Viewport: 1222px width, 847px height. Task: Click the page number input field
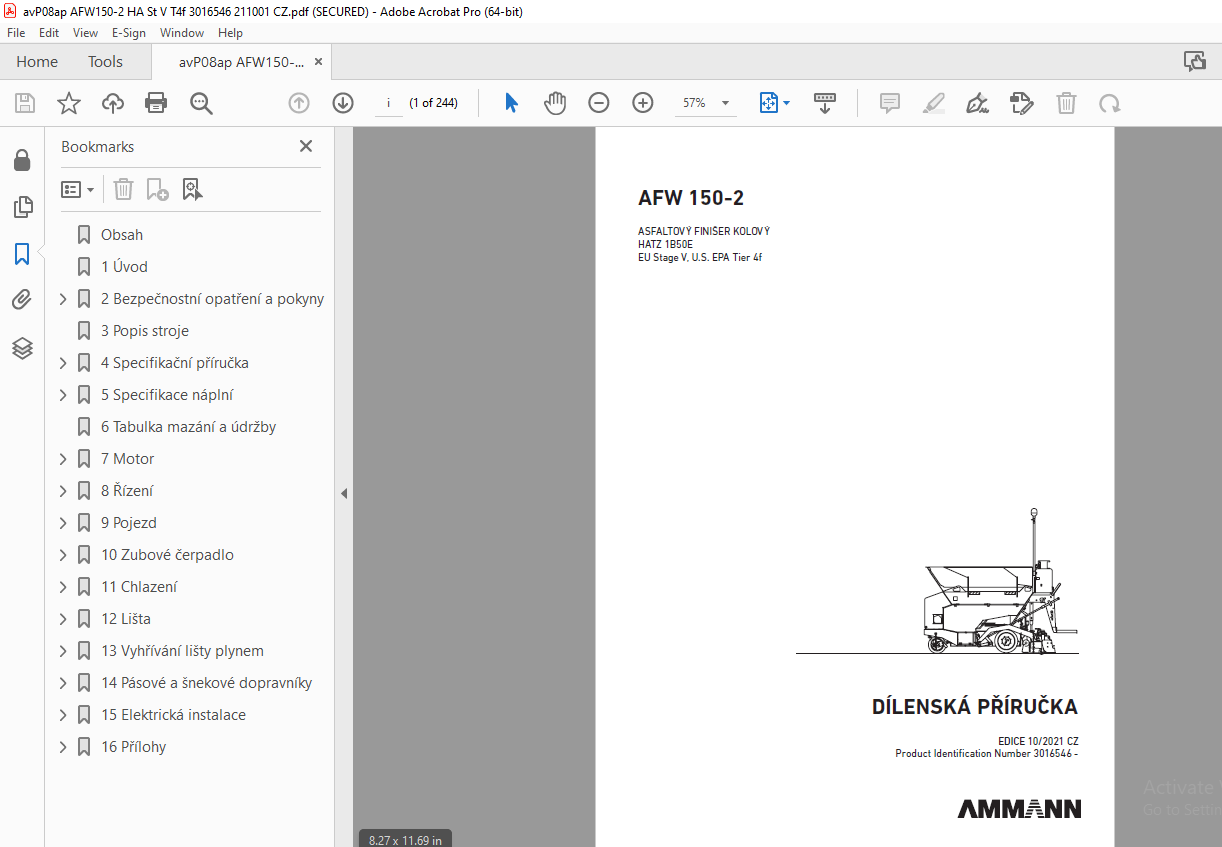tap(388, 103)
